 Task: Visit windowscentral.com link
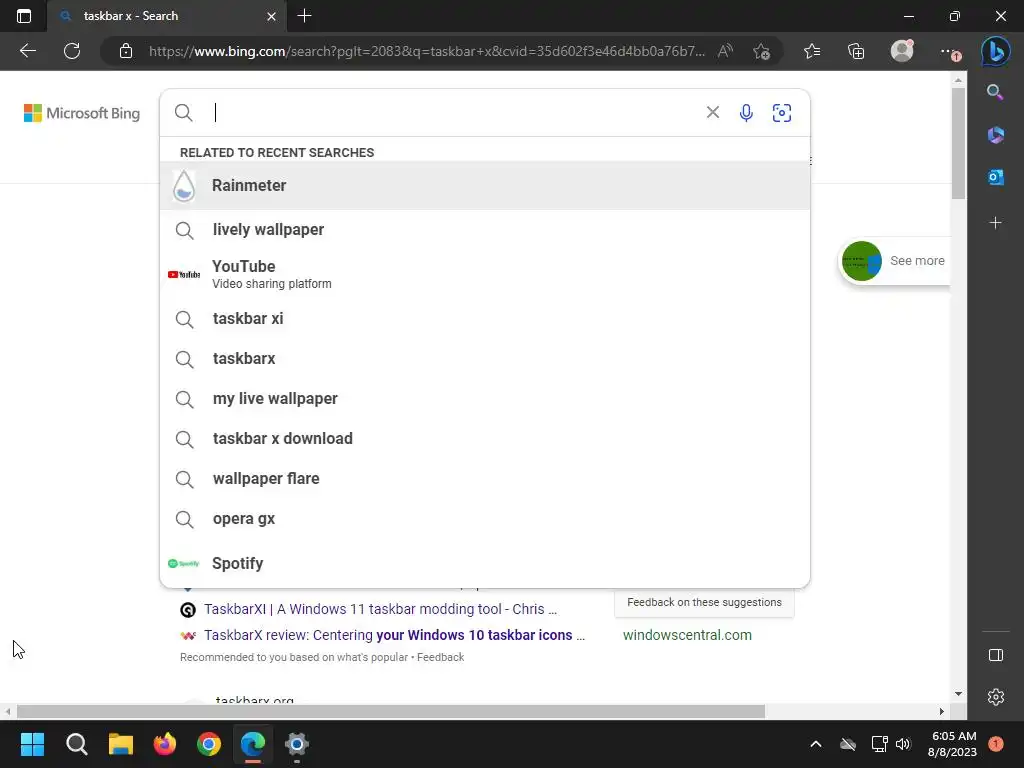pyautogui.click(x=687, y=635)
